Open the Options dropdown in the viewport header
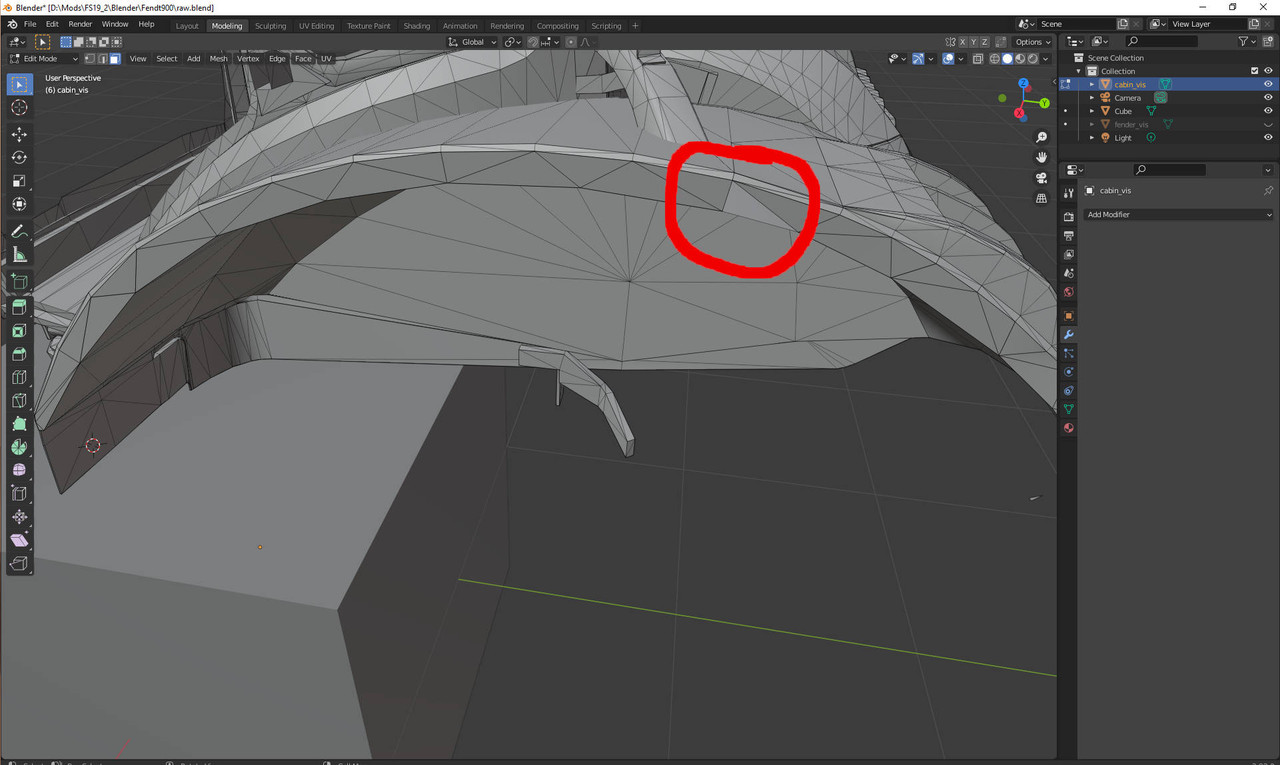 (x=1030, y=41)
